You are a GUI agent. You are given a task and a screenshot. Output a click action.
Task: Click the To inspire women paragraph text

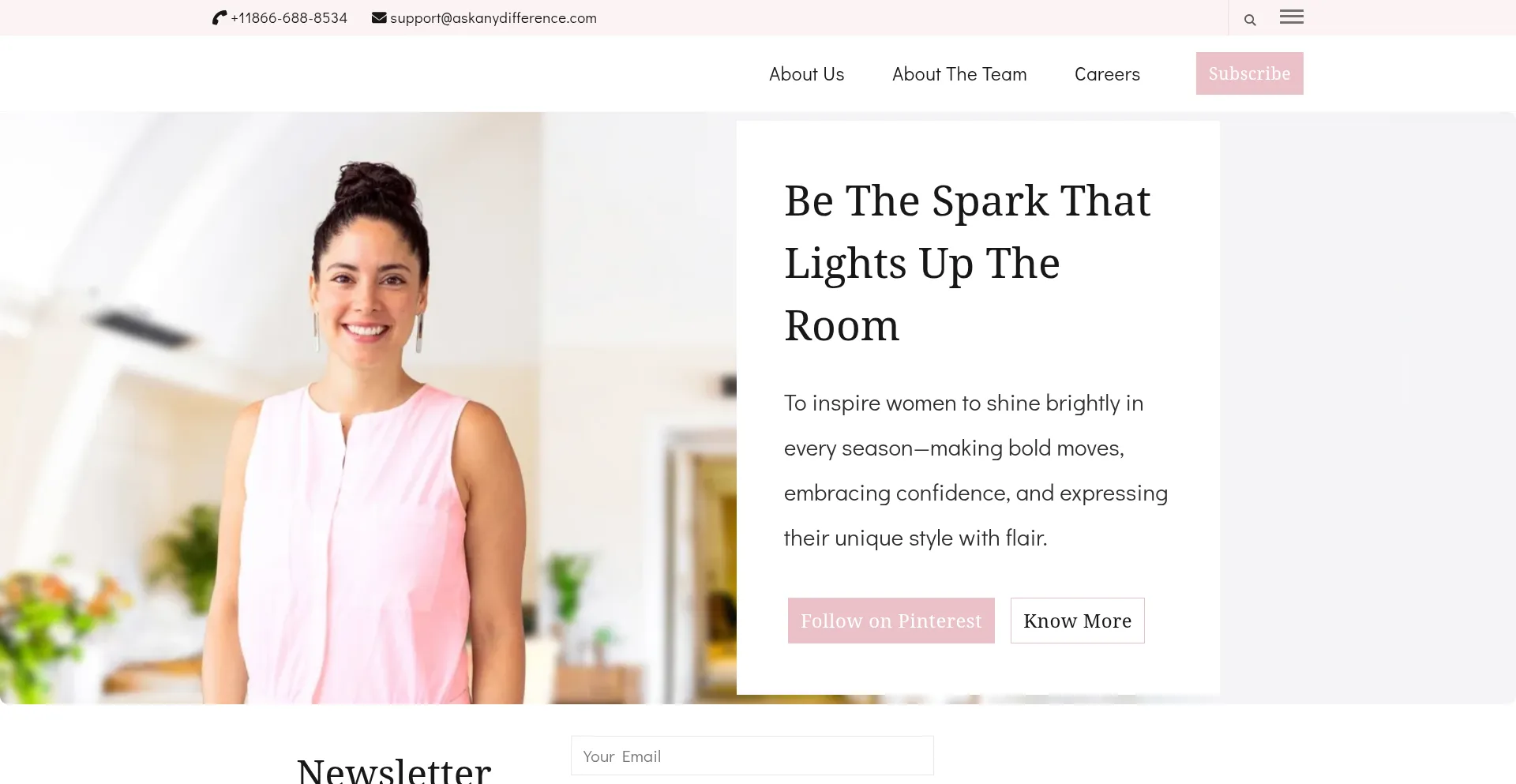976,471
